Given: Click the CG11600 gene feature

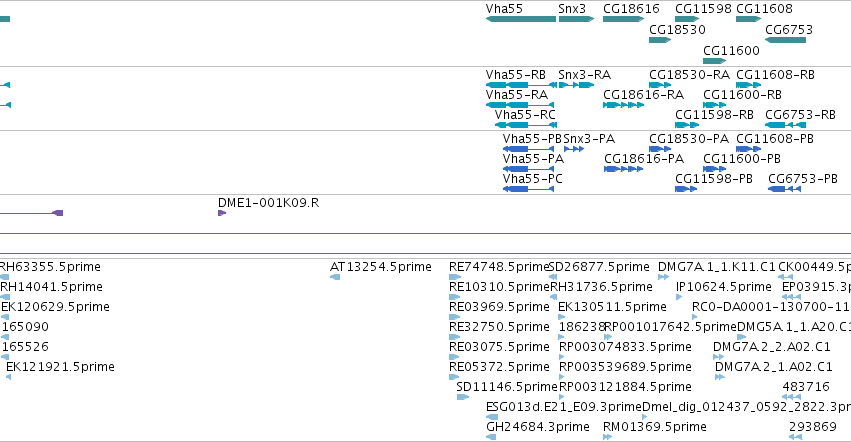Looking at the screenshot, I should (714, 61).
